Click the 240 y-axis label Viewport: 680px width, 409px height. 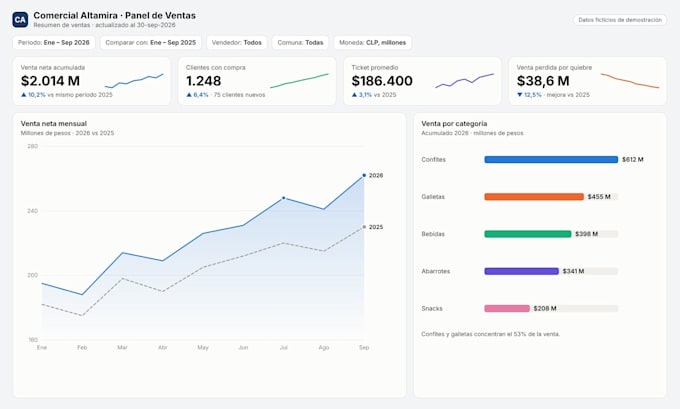pyautogui.click(x=33, y=211)
